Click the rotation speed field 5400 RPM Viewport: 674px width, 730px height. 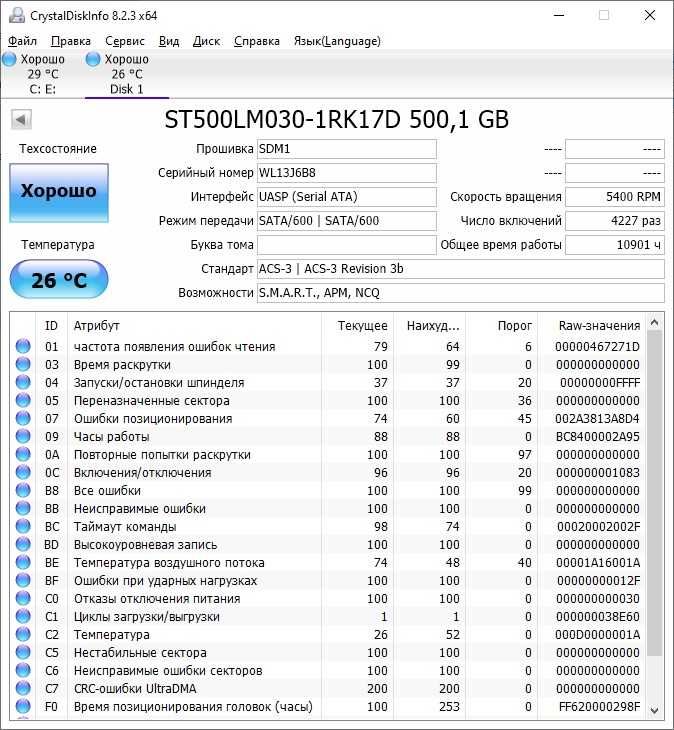tap(614, 197)
